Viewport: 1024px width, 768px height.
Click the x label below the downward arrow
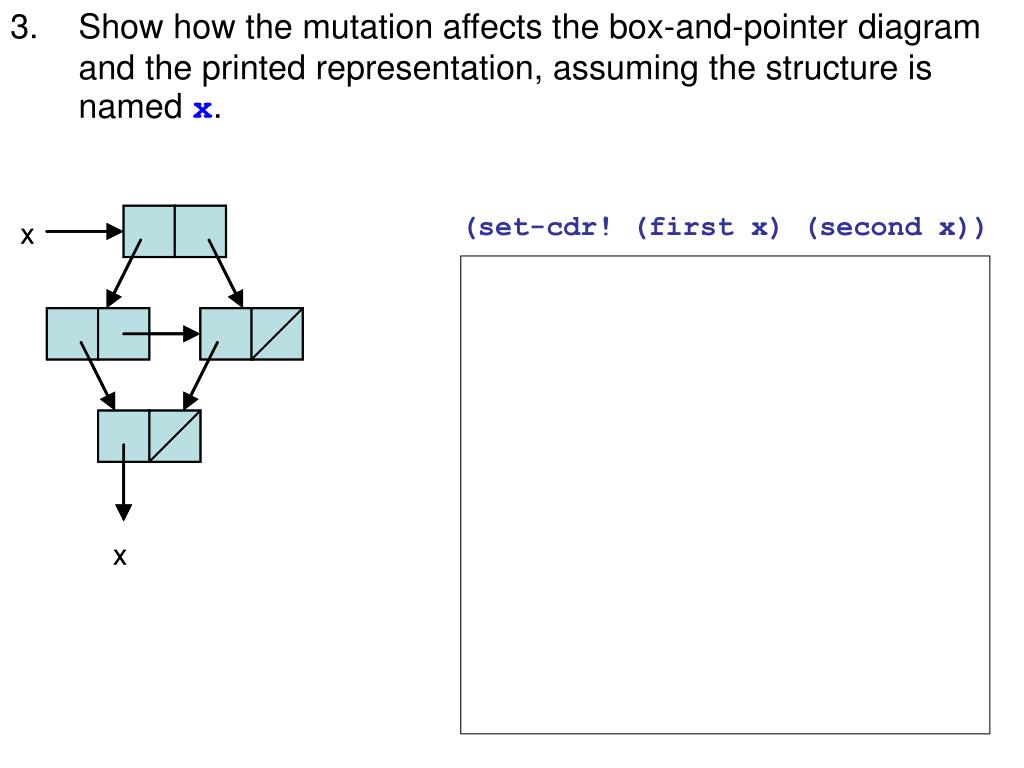[x=120, y=557]
